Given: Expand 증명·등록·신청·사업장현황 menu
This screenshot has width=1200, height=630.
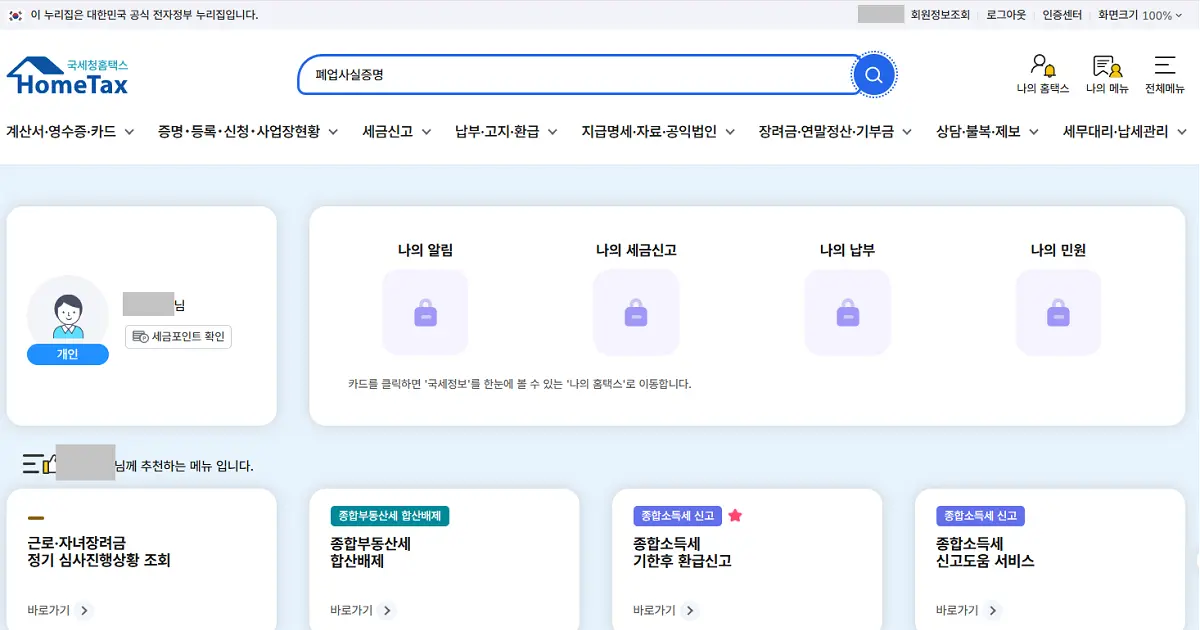Looking at the screenshot, I should pos(248,131).
